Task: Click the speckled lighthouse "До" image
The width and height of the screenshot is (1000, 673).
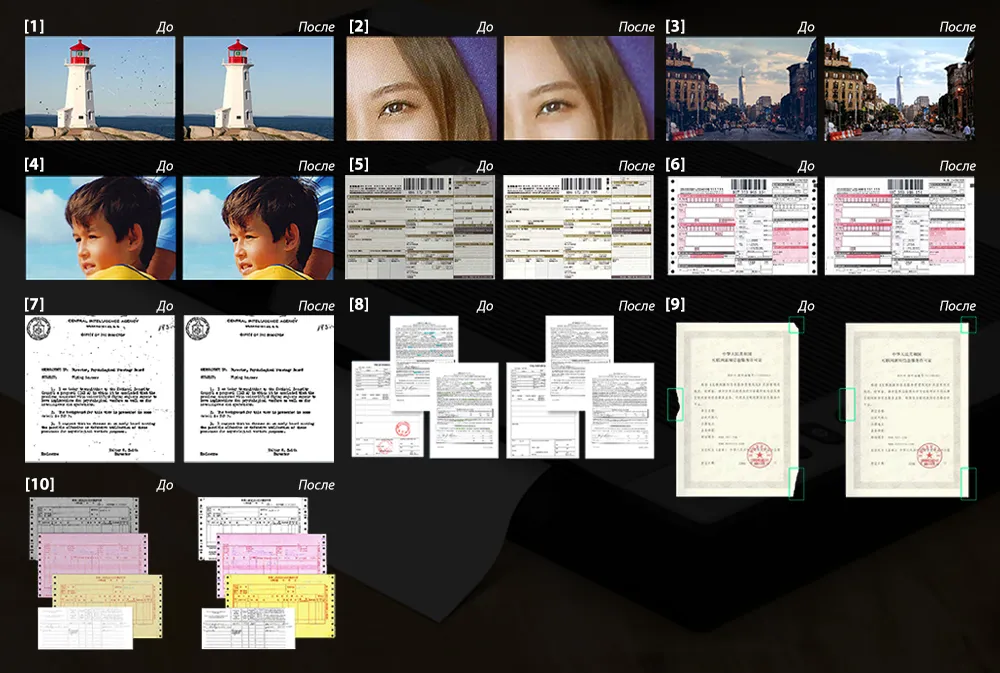Action: tap(99, 89)
